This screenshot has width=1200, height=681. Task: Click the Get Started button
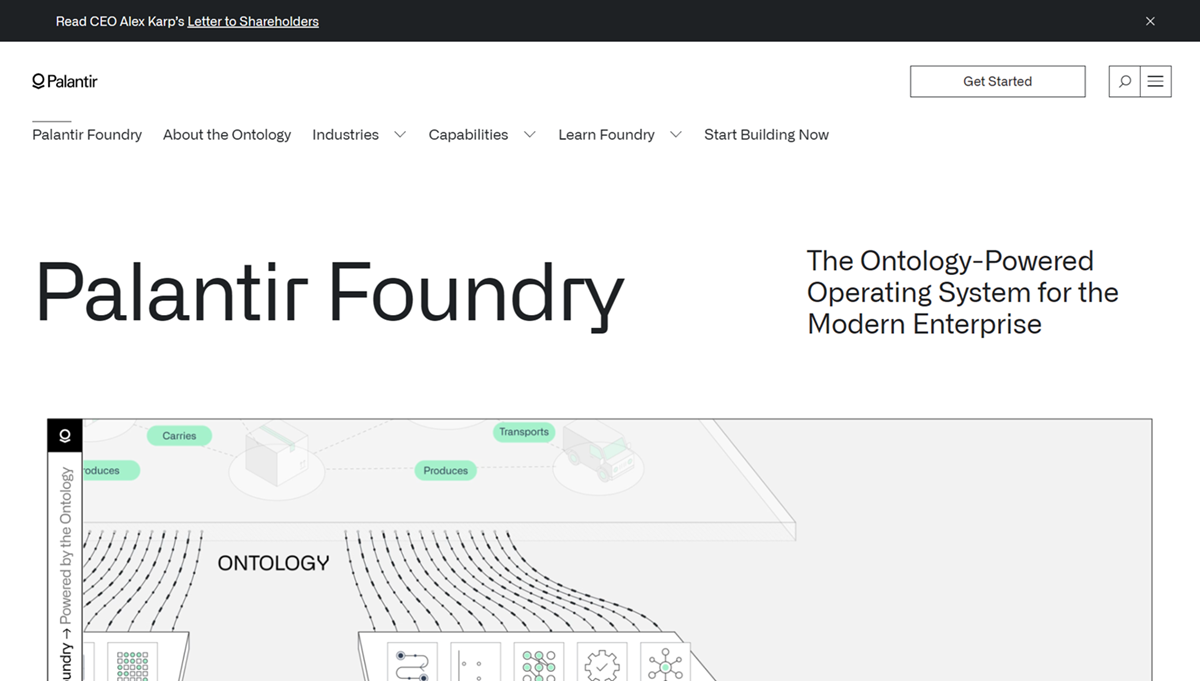[x=997, y=81]
